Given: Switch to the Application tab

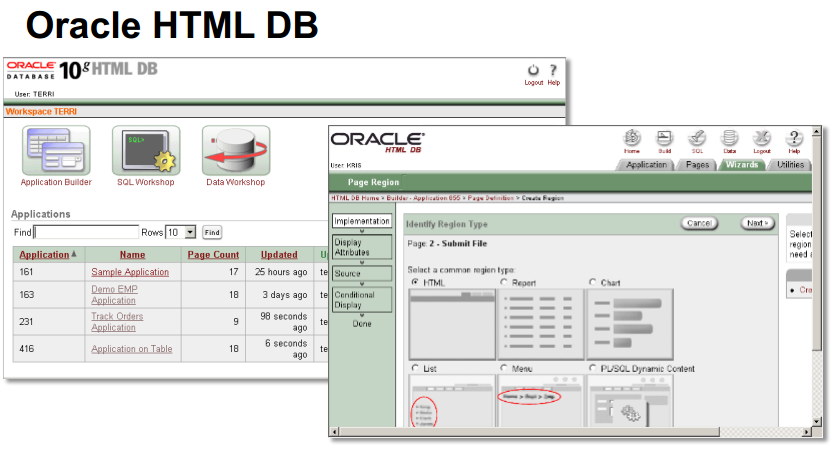Looking at the screenshot, I should point(646,165).
